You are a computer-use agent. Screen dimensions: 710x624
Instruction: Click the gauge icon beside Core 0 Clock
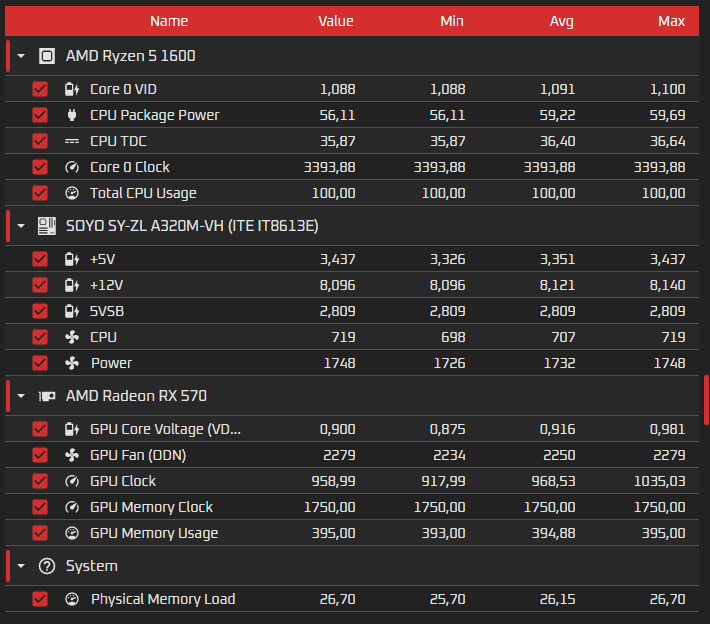pyautogui.click(x=72, y=167)
